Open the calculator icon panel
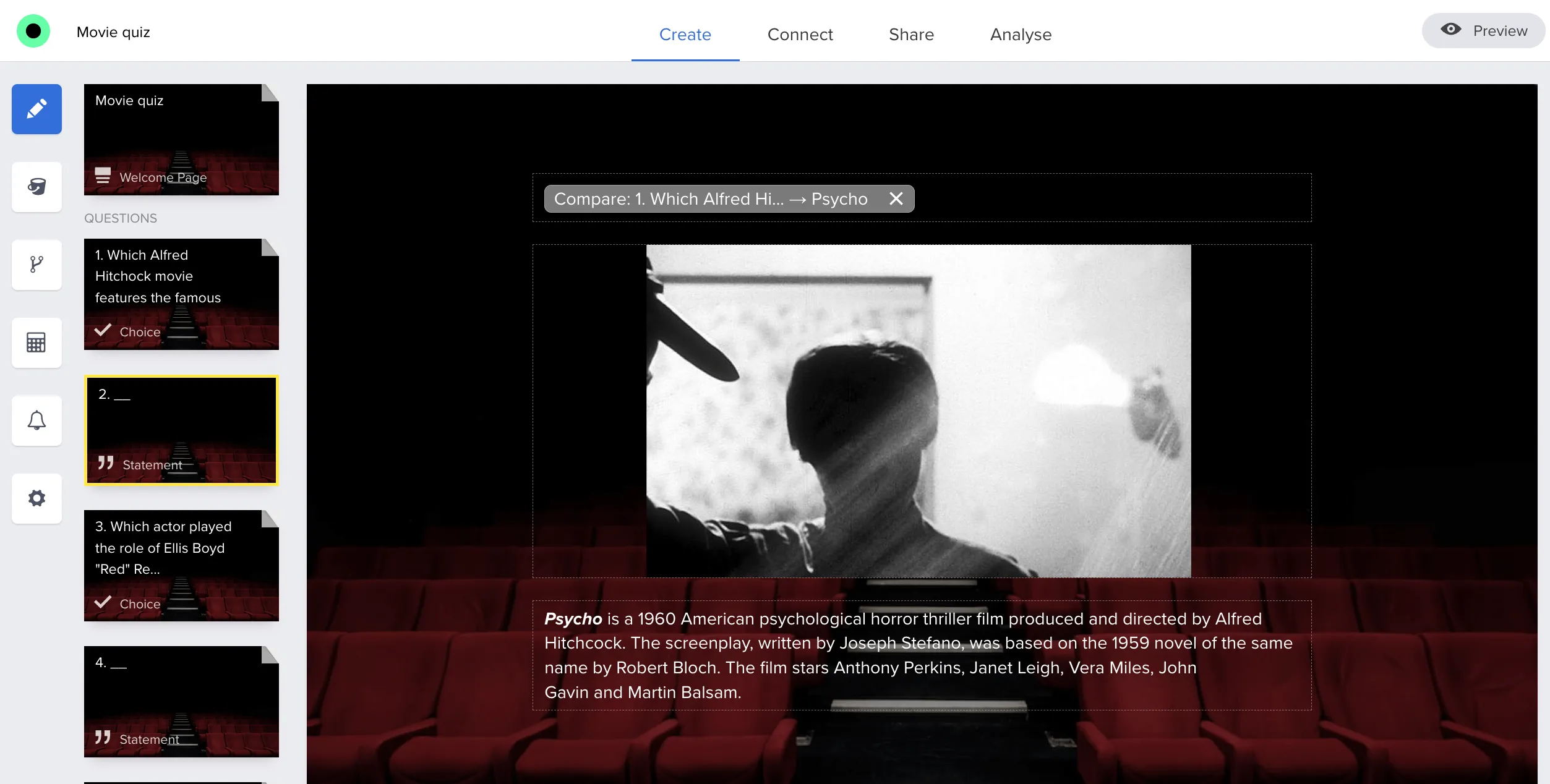This screenshot has width=1550, height=784. pos(36,343)
